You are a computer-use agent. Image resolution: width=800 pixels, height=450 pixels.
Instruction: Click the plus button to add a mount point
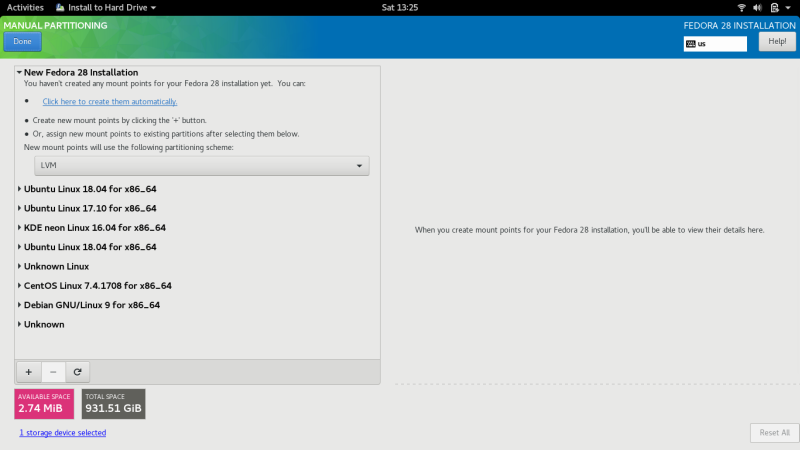(x=29, y=372)
